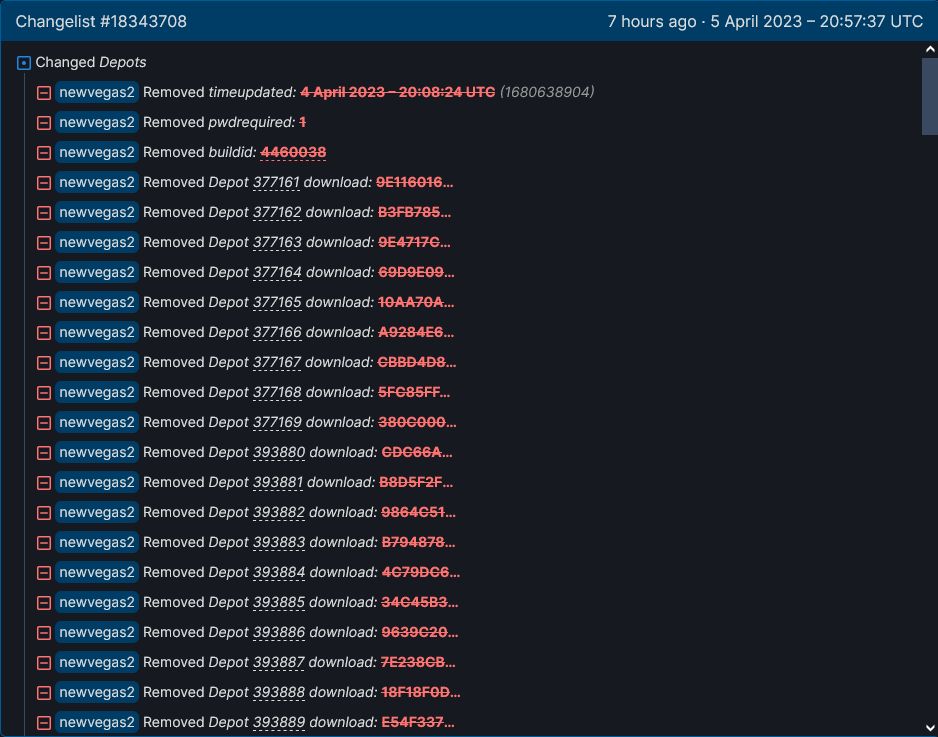
Task: Click minus icon on Depot 377165 row
Action: [x=44, y=303]
